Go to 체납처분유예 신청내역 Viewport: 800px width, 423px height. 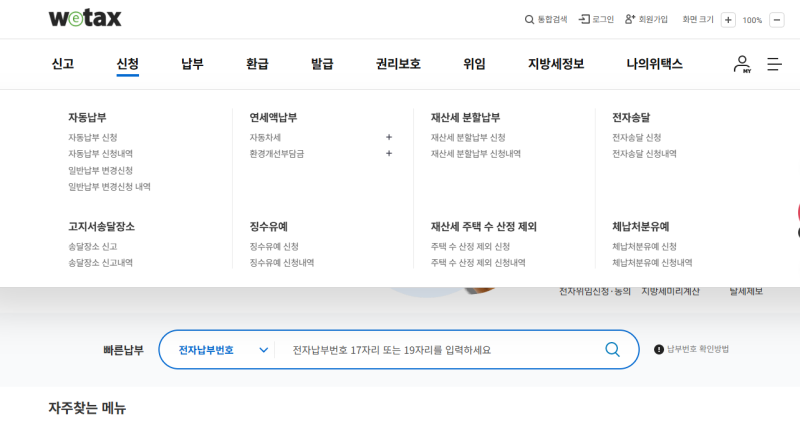[652, 263]
